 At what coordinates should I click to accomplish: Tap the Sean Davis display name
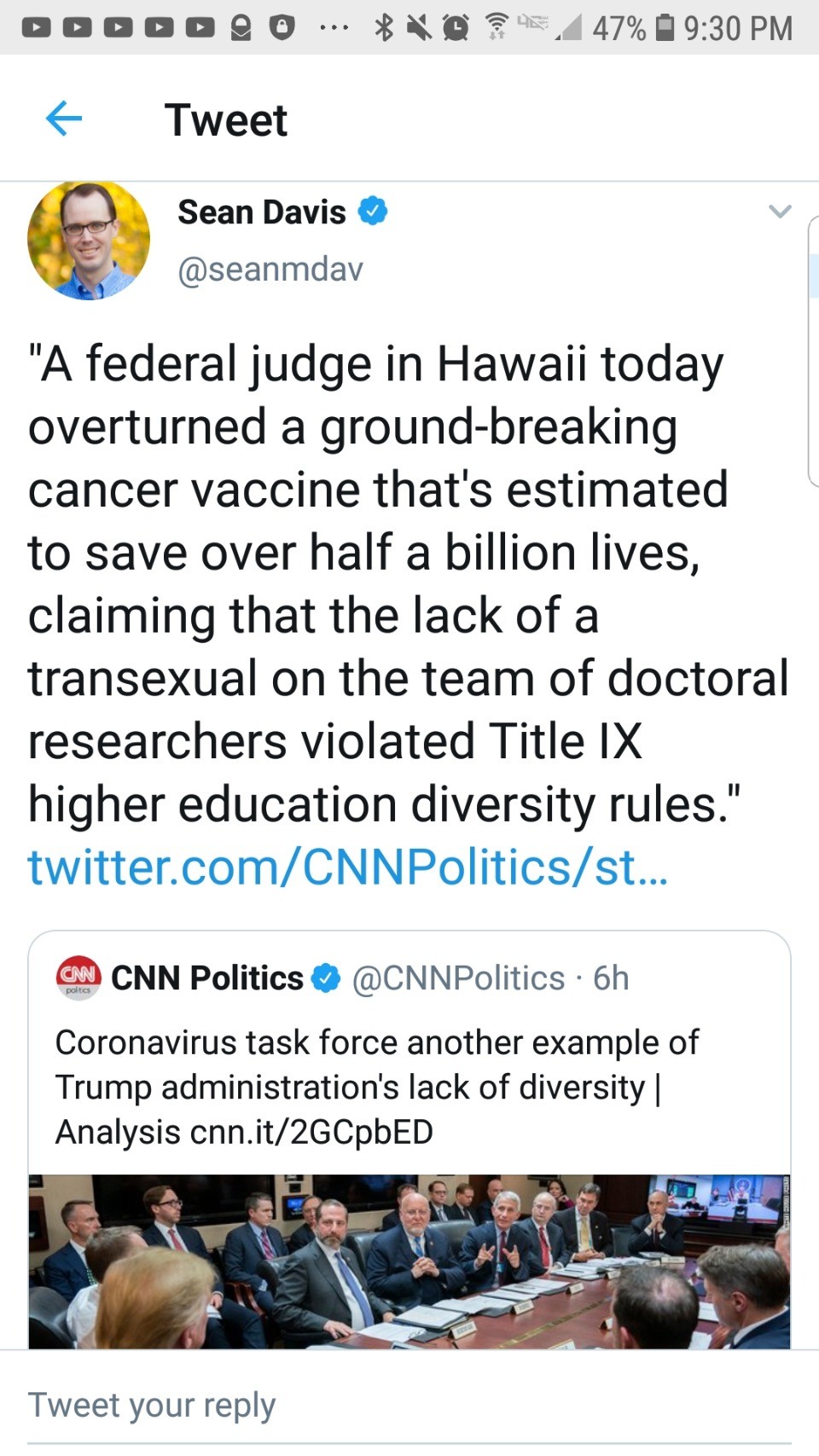pyautogui.click(x=261, y=212)
